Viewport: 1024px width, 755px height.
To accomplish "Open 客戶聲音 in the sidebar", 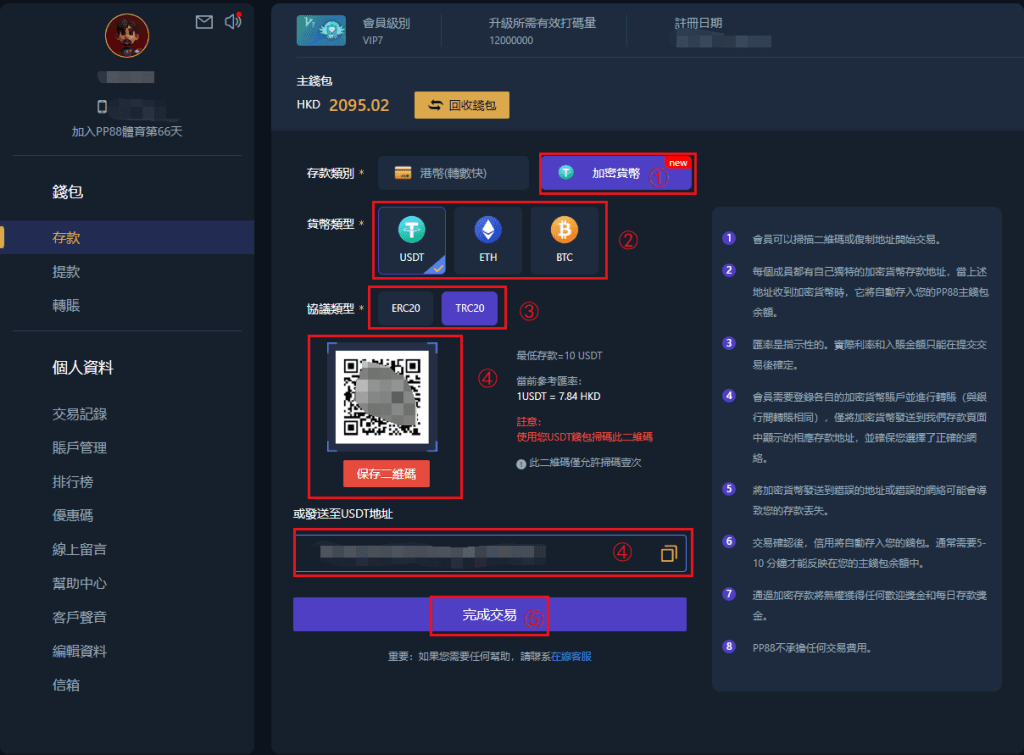I will tap(80, 617).
